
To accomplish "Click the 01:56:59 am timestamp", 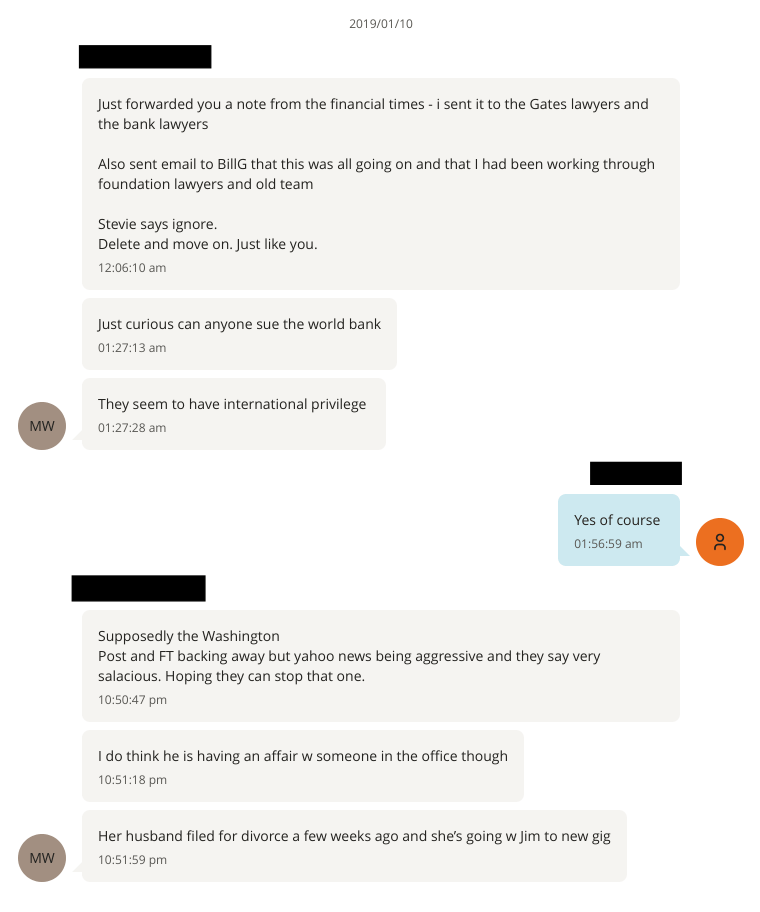I will [608, 544].
